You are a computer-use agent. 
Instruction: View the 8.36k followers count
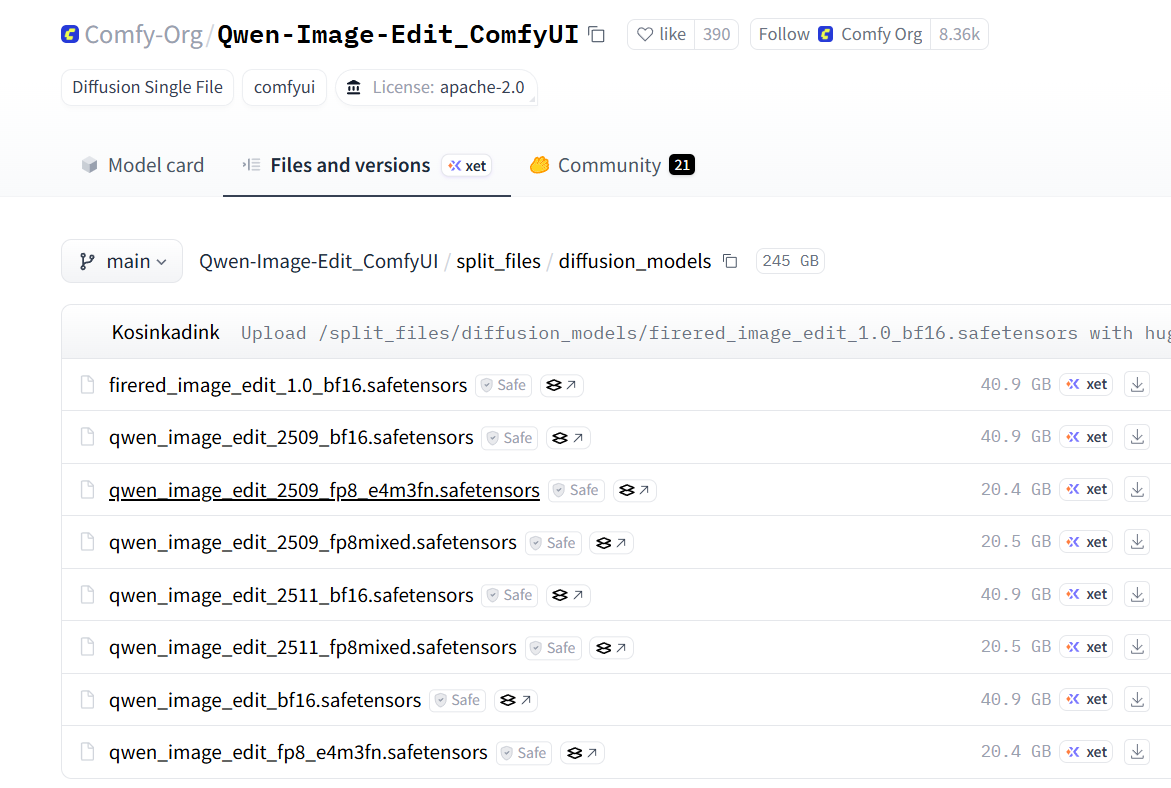[x=959, y=34]
